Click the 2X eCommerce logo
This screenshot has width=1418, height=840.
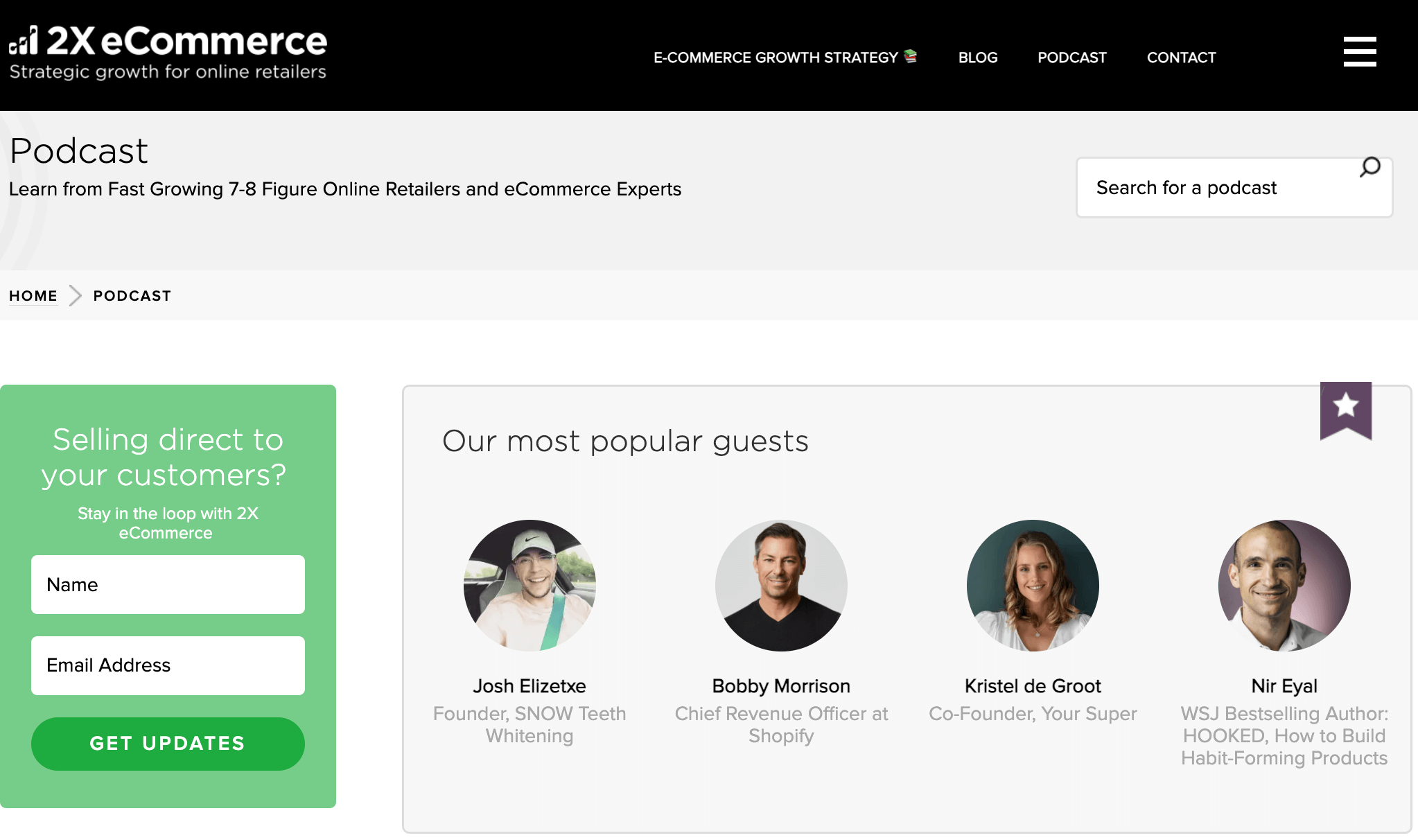click(x=168, y=53)
